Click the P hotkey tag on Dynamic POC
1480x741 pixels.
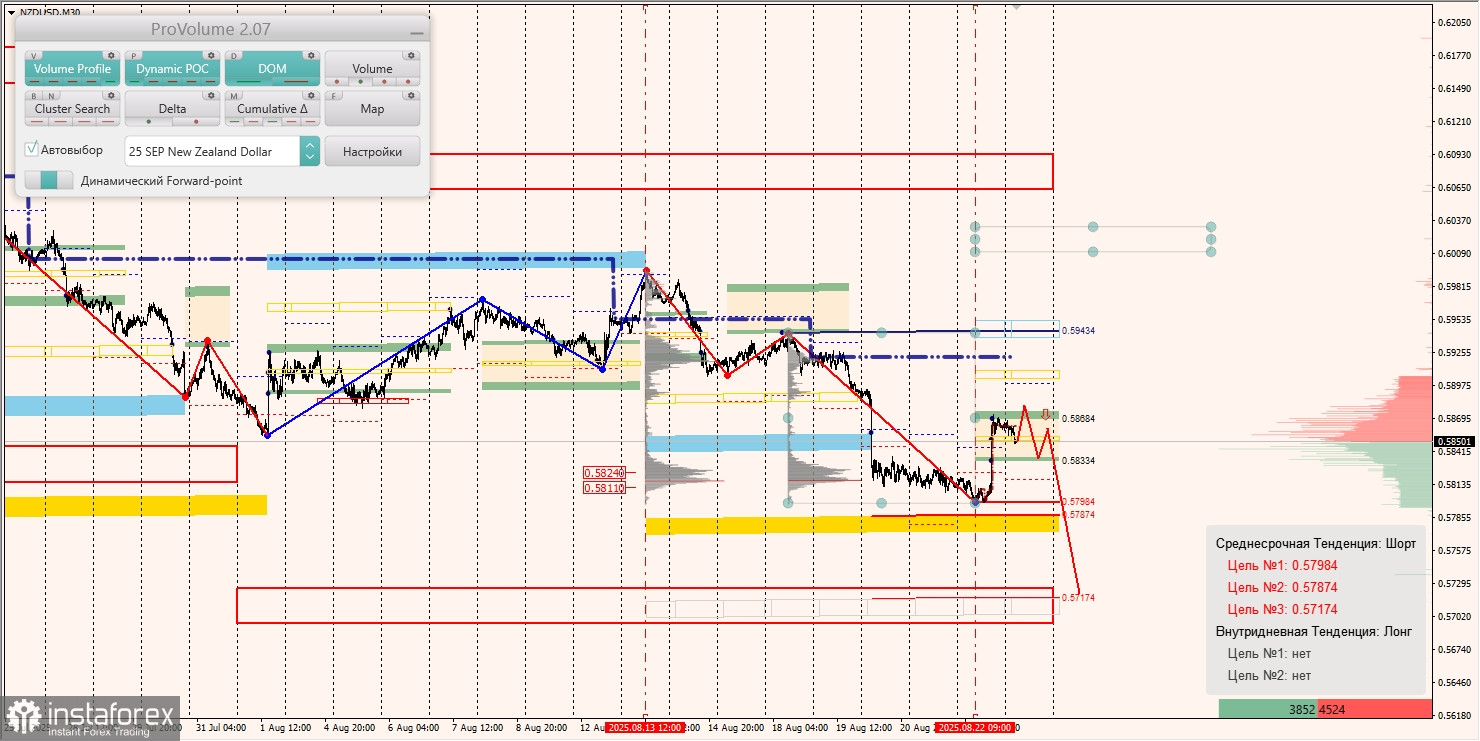click(134, 56)
